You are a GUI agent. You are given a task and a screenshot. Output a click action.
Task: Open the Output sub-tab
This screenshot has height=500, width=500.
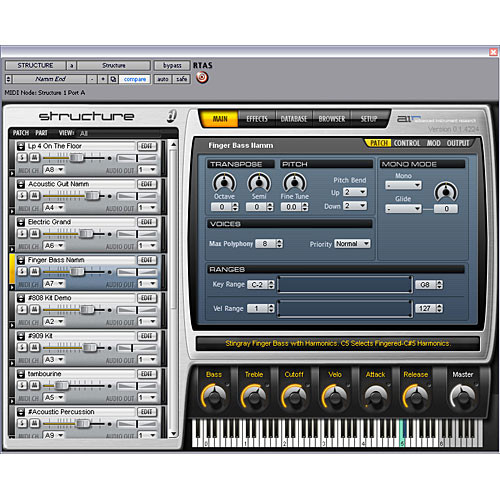pyautogui.click(x=458, y=143)
